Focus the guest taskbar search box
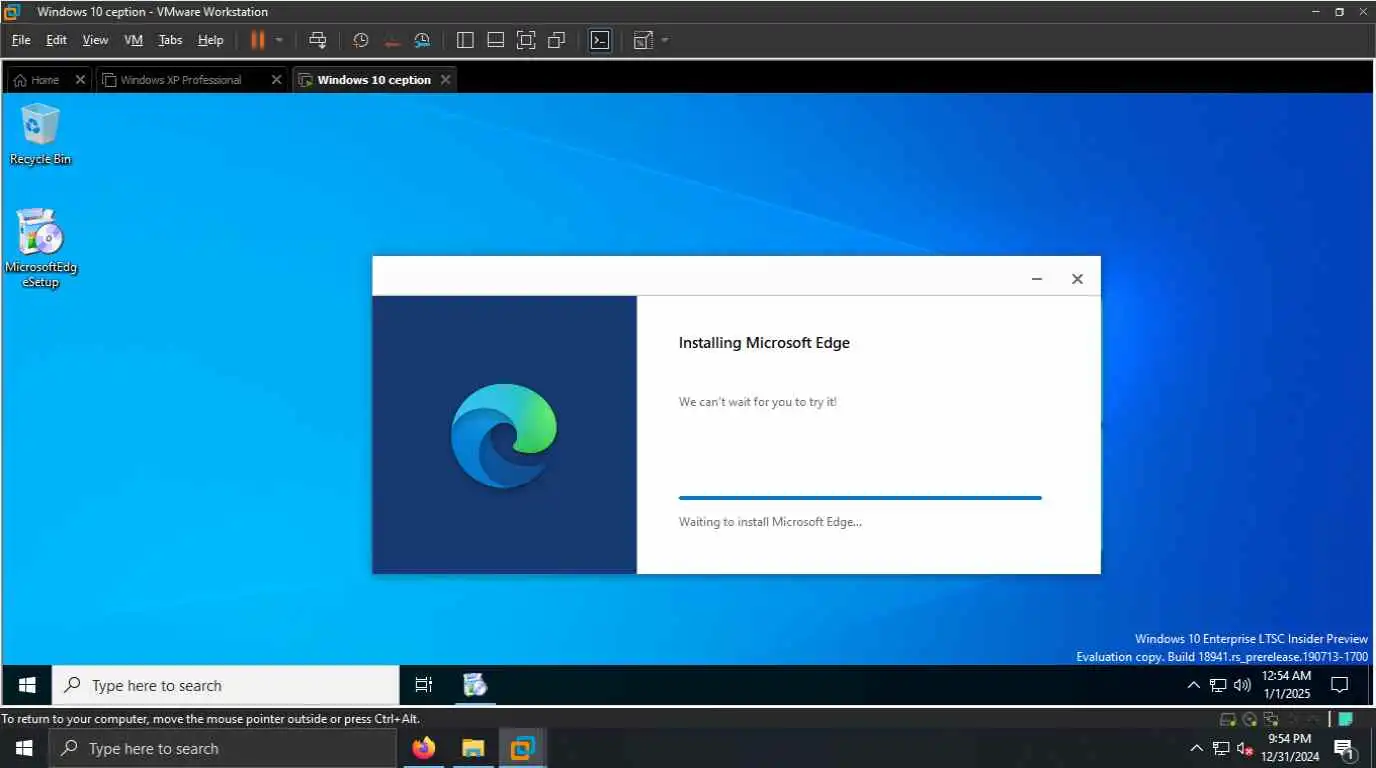Screen dimensions: 1376x768 [x=225, y=685]
